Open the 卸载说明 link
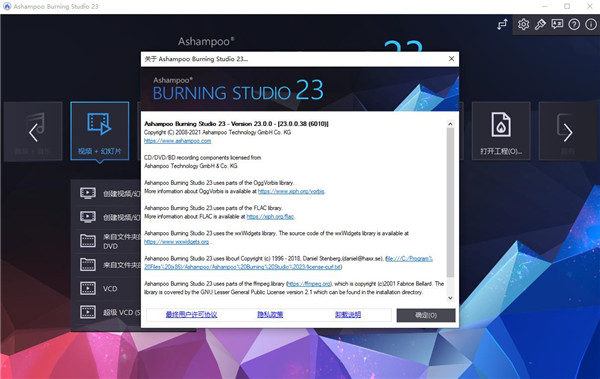 click(x=348, y=315)
